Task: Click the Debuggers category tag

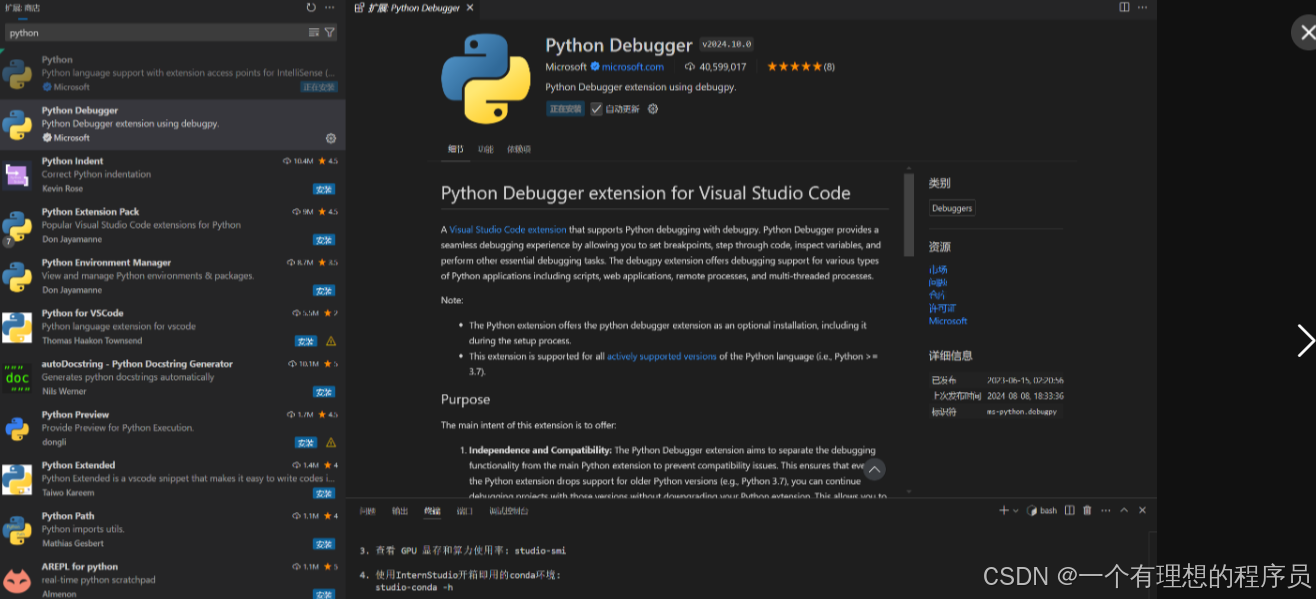Action: point(951,208)
